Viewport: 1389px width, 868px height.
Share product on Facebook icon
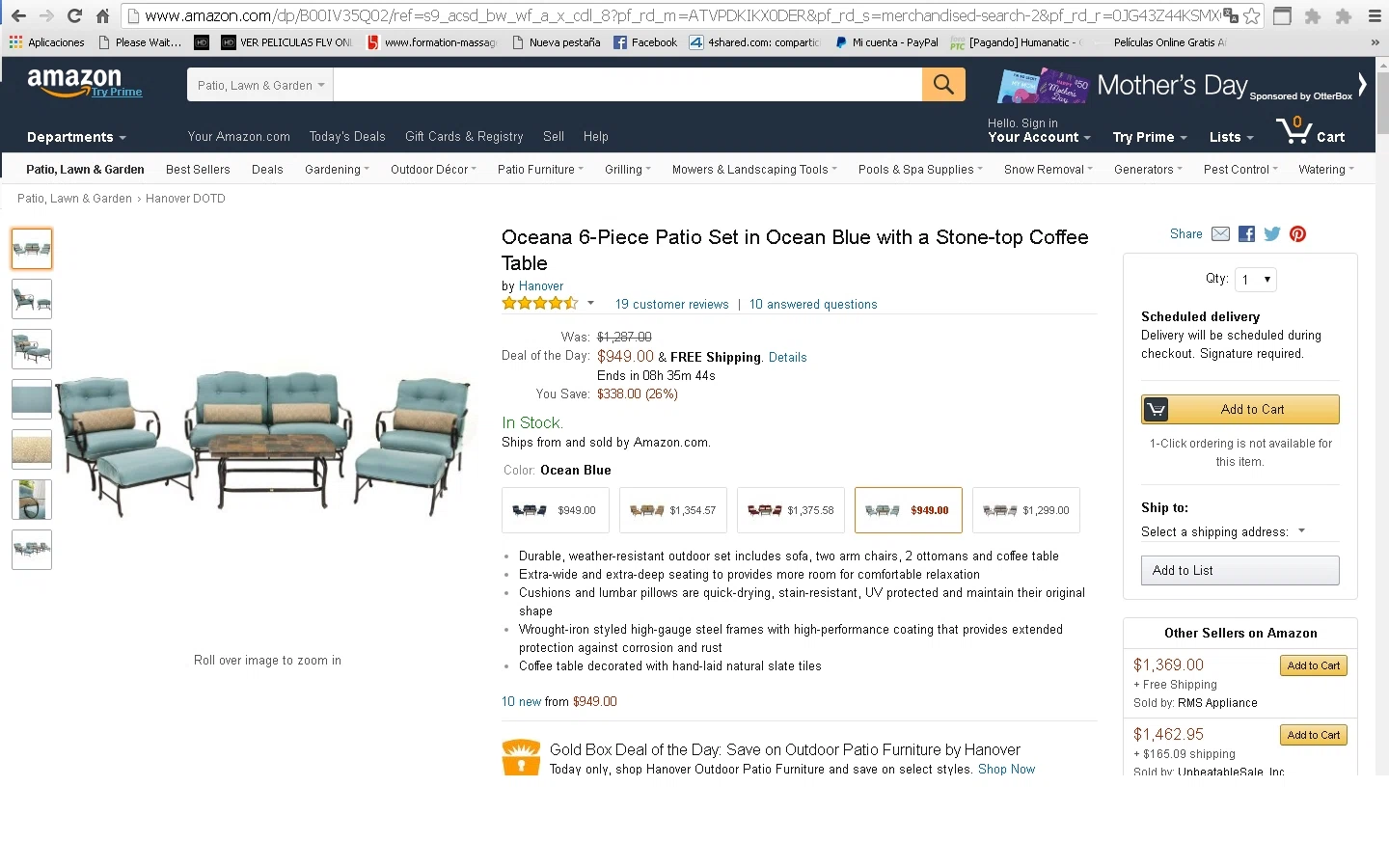(1246, 234)
